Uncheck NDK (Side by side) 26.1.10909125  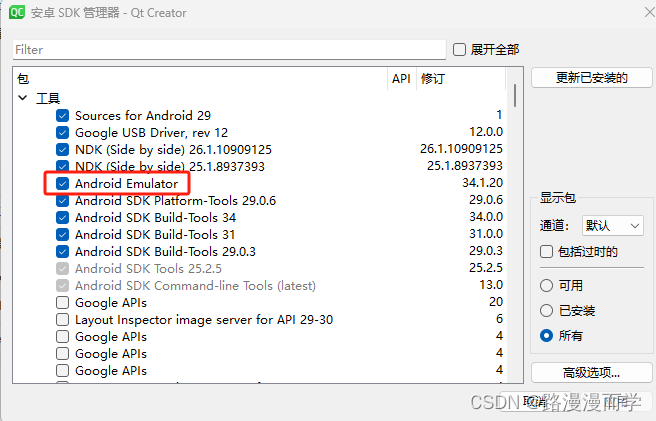62,149
